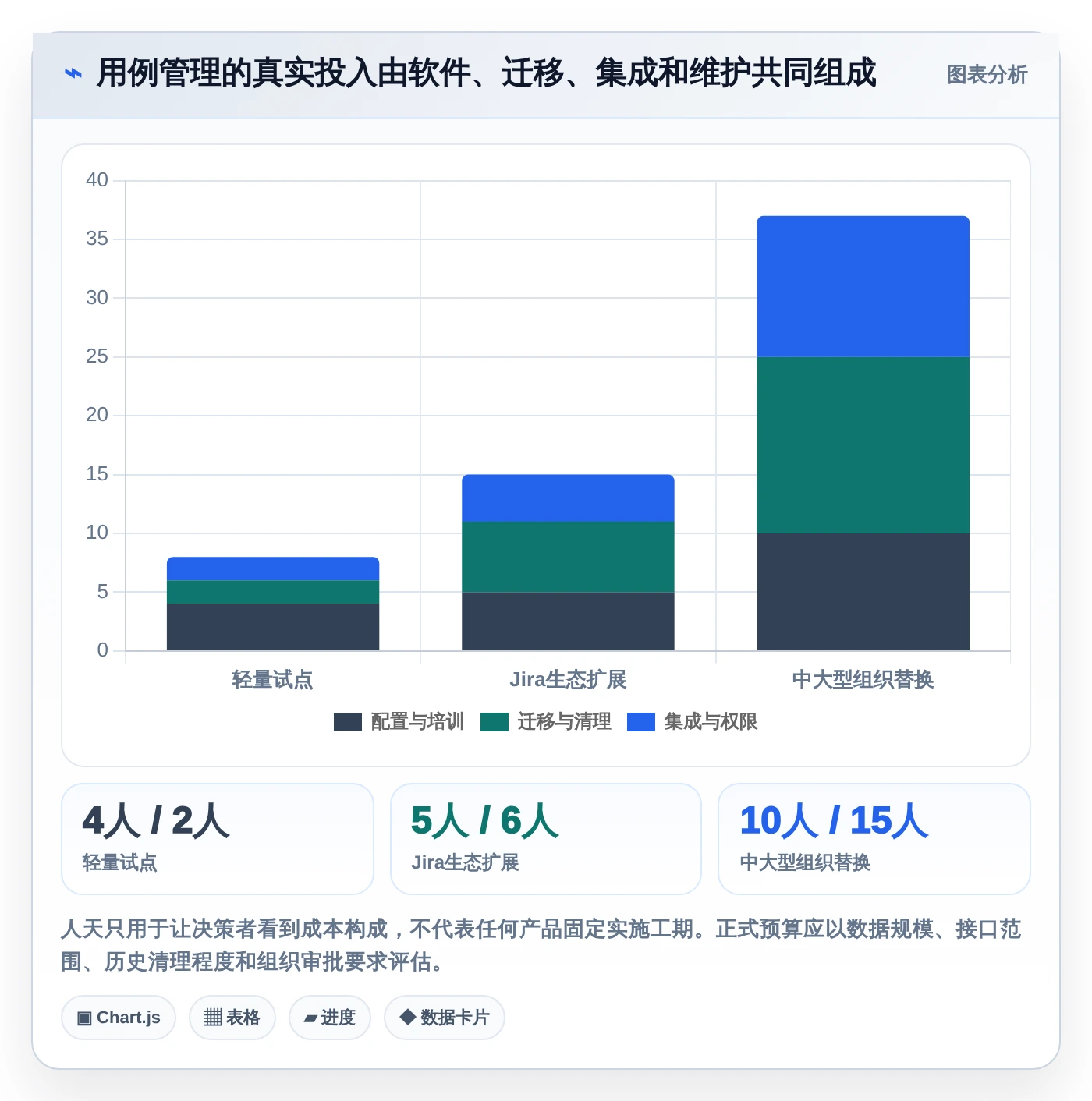Click the Jira生态扩展 caption in the middle card
Viewport: 1092px width, 1101px height.
pos(466,863)
